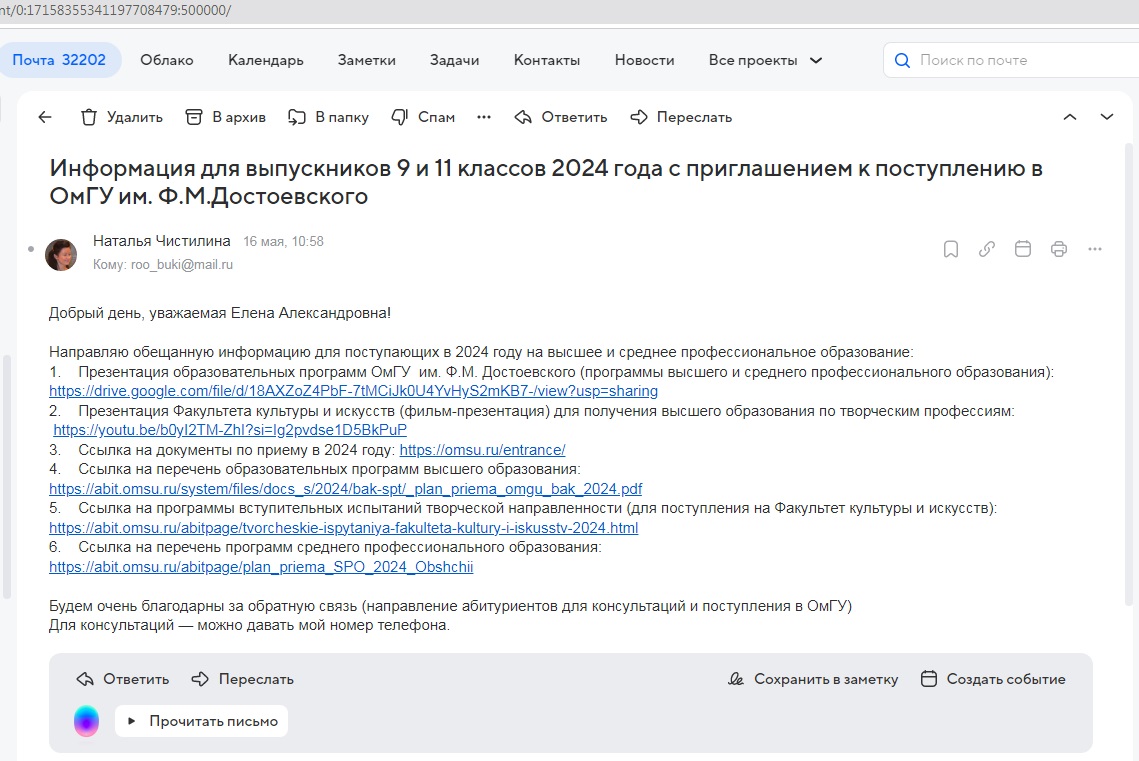Open the Календарь tab
This screenshot has width=1139, height=761.
(265, 60)
